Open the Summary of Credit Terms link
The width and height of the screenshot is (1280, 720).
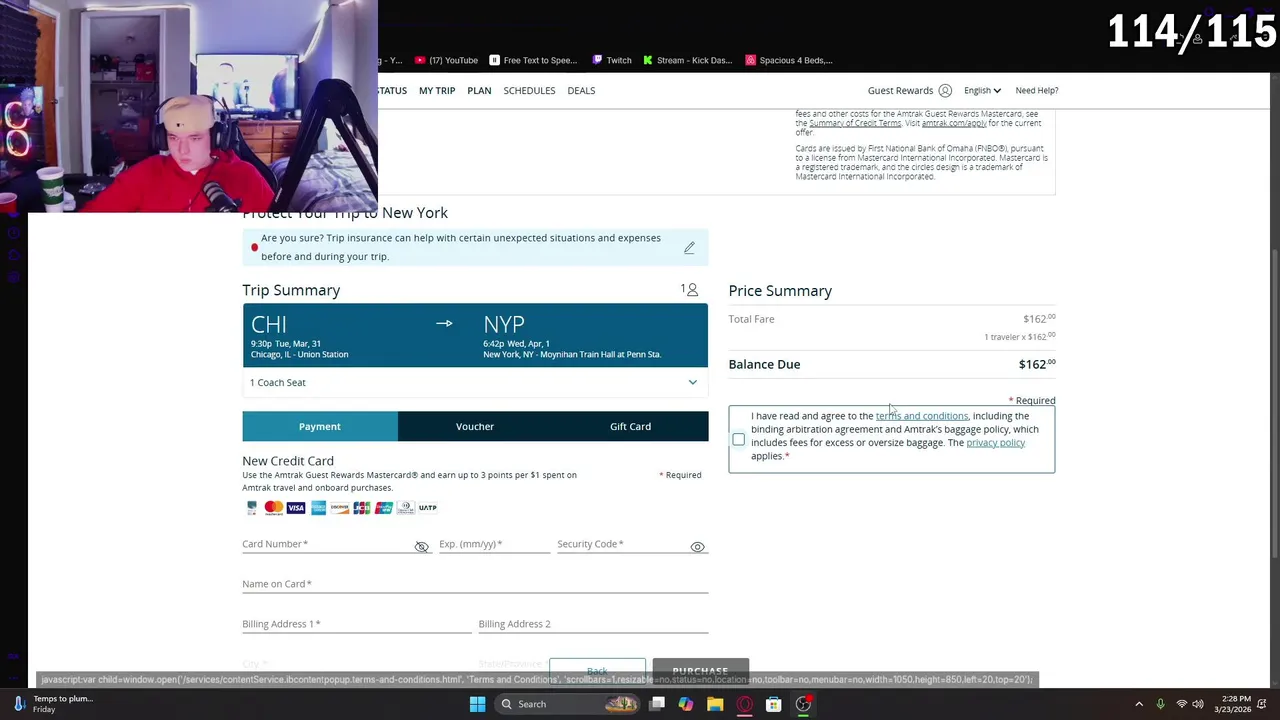tap(855, 123)
